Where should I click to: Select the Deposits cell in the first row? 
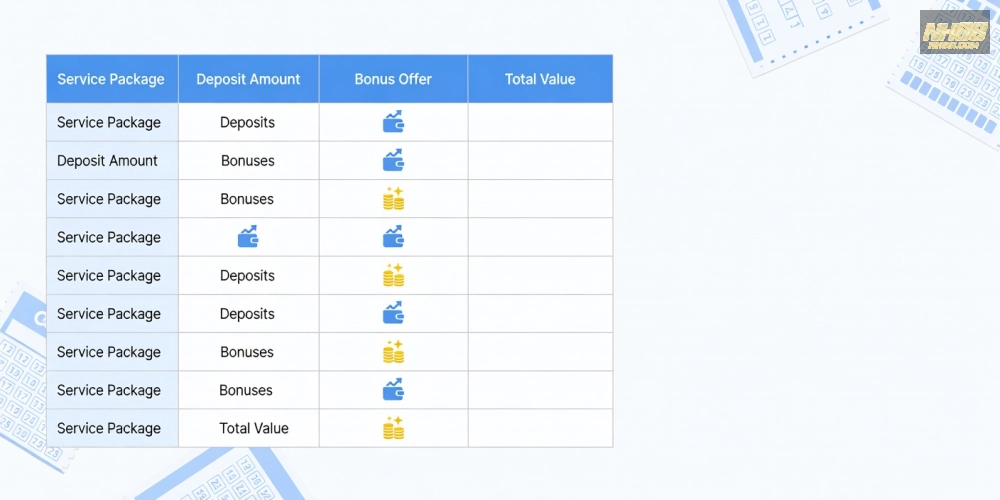click(248, 123)
